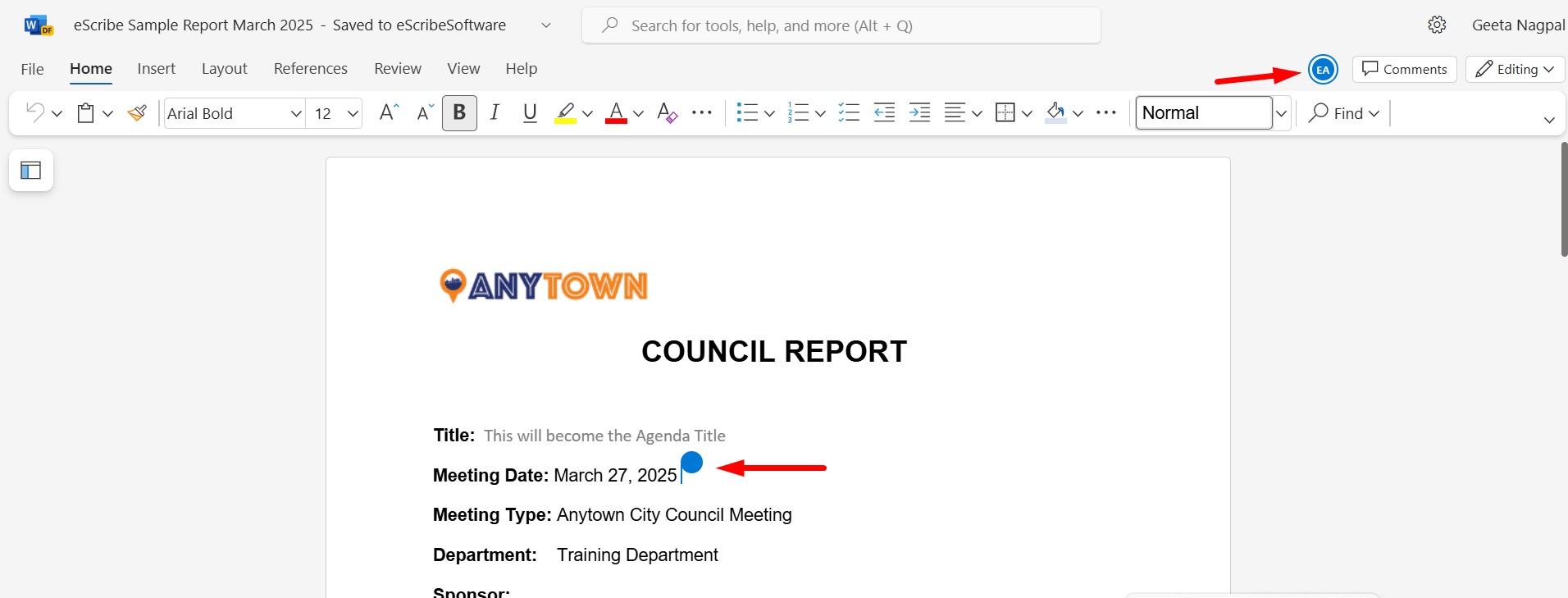Click the Clear Formatting icon
Screen dimensions: 1568x598
667,113
